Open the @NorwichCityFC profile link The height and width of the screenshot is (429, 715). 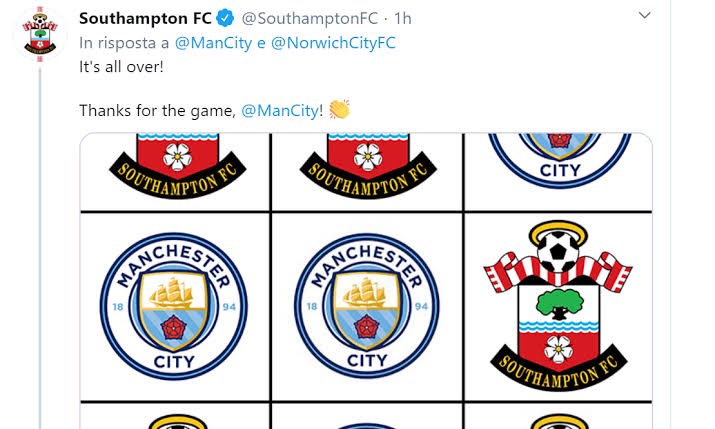[x=333, y=42]
